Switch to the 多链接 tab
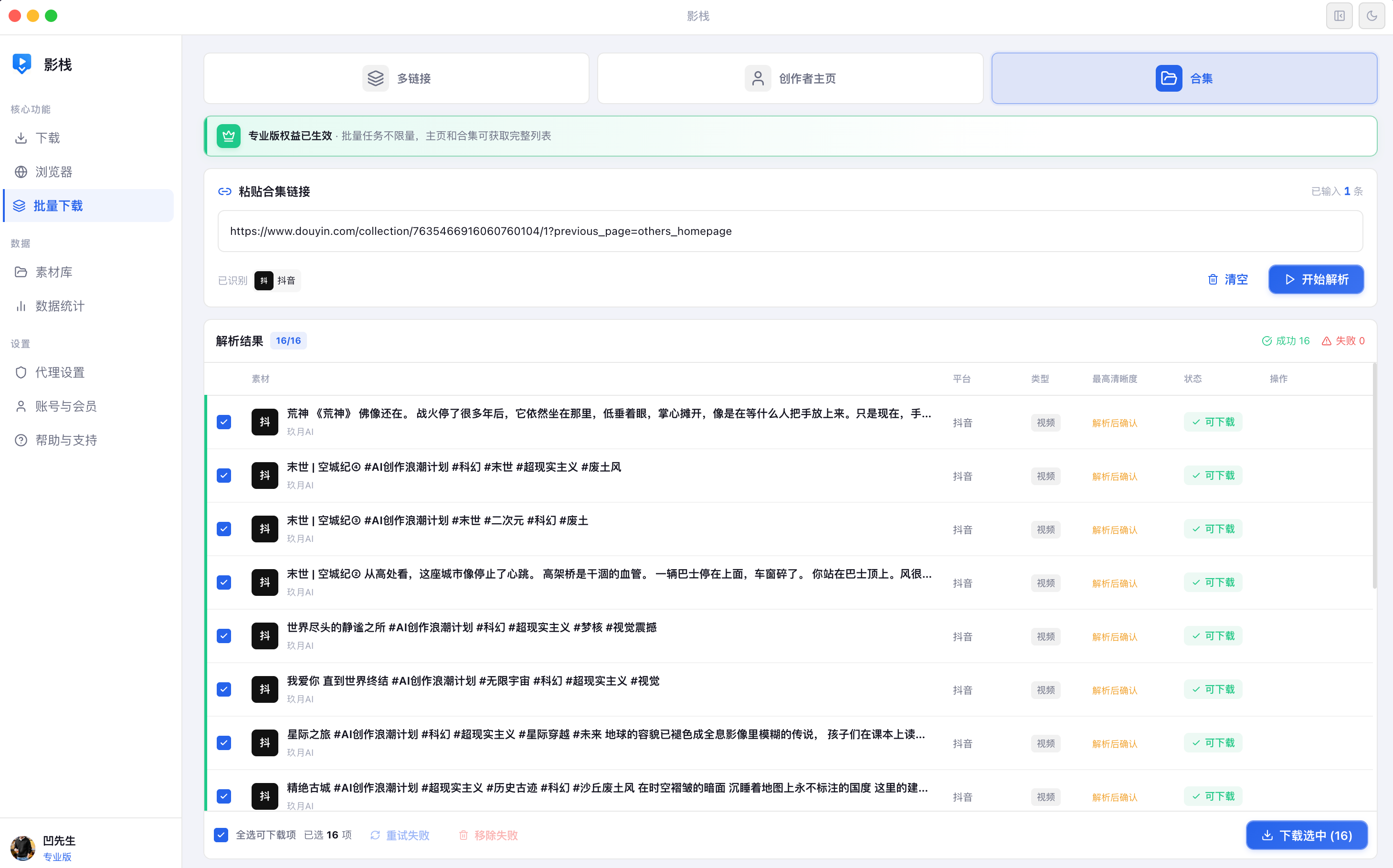Screen dimensions: 1393x868 point(396,78)
